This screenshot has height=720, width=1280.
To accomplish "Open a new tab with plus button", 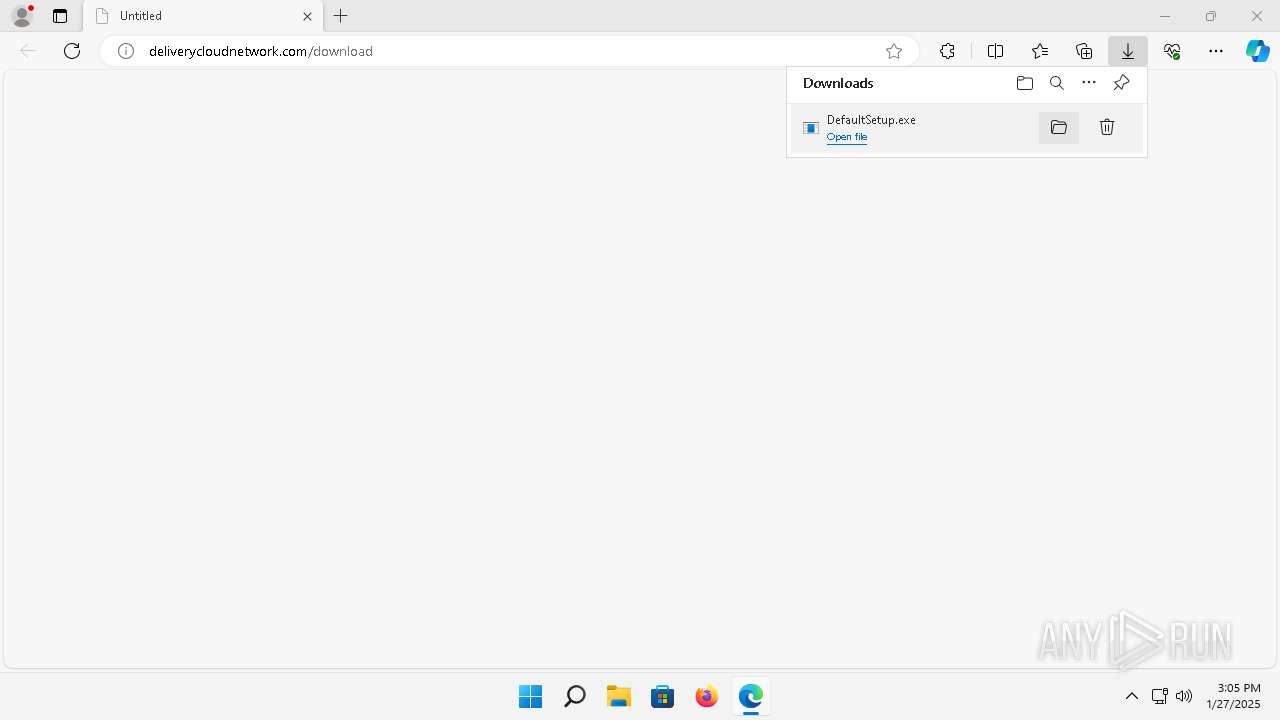I will 341,16.
